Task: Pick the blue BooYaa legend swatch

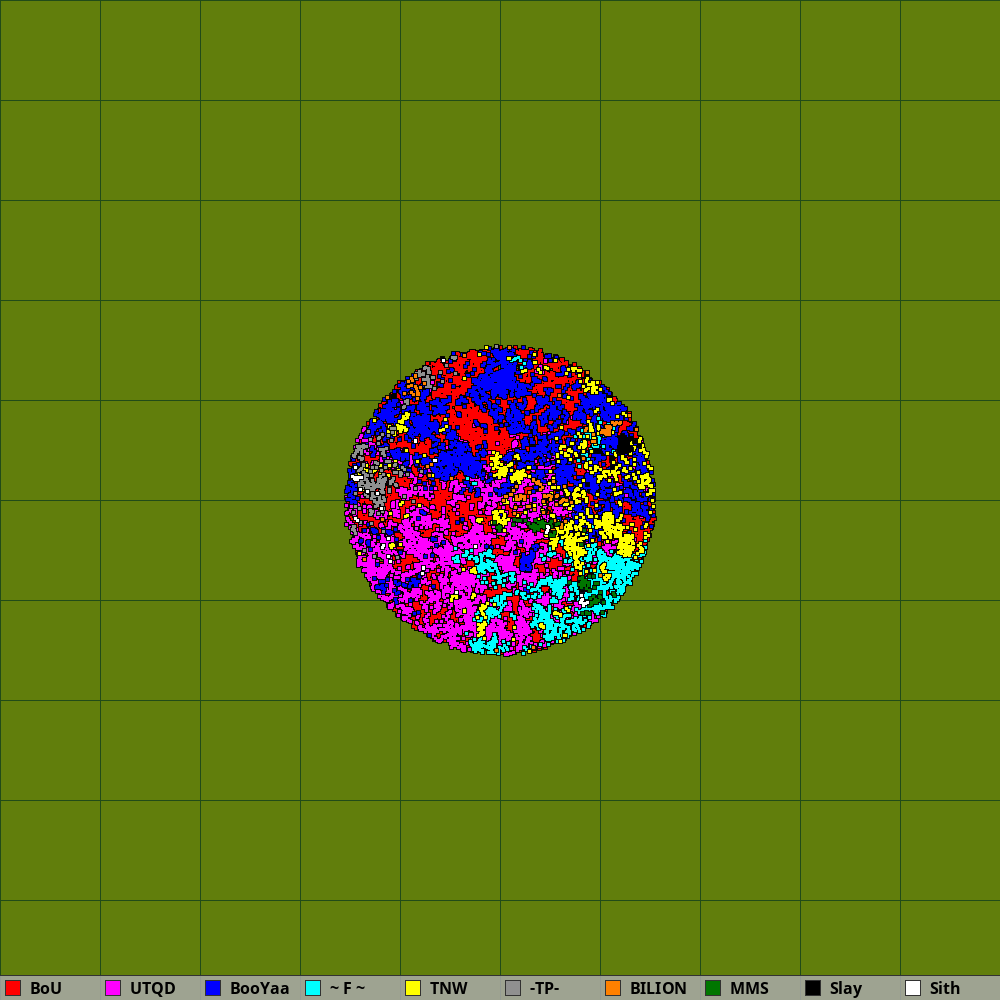Action: [213, 988]
